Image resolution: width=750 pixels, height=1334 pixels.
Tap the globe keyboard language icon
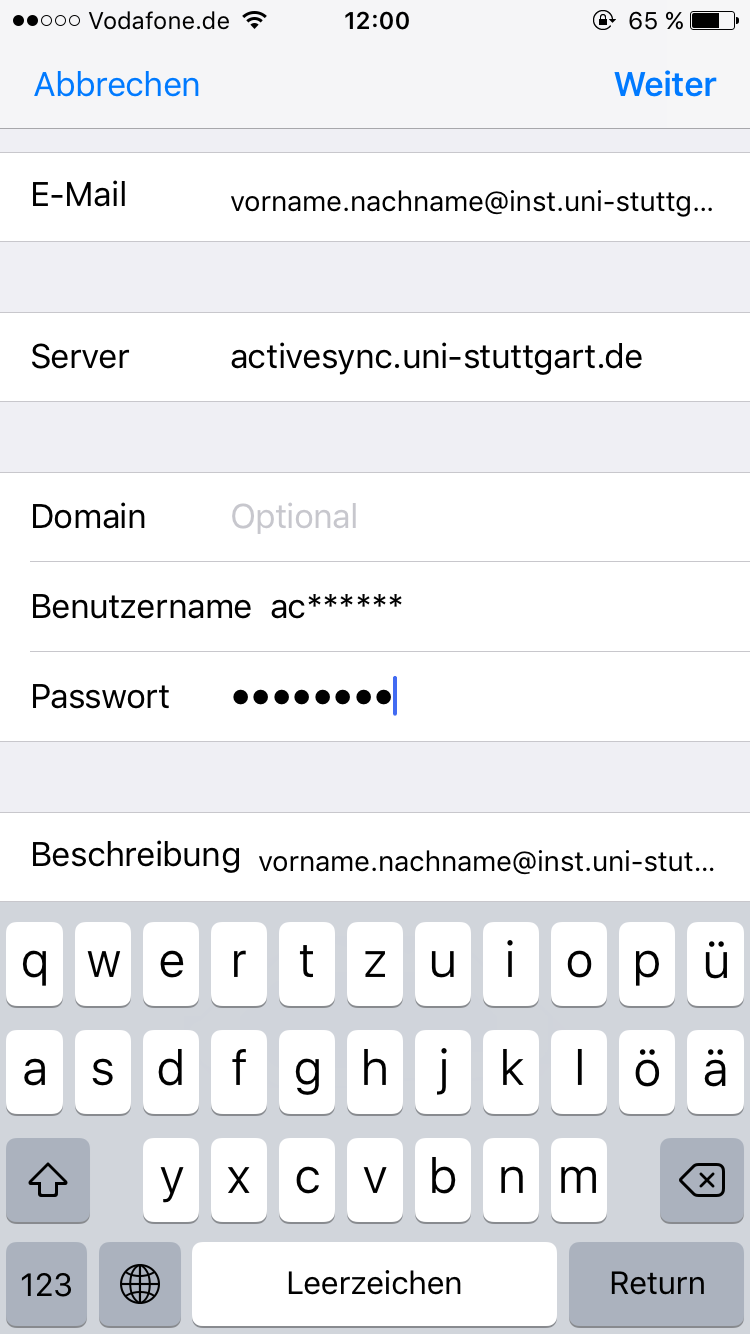point(140,1283)
